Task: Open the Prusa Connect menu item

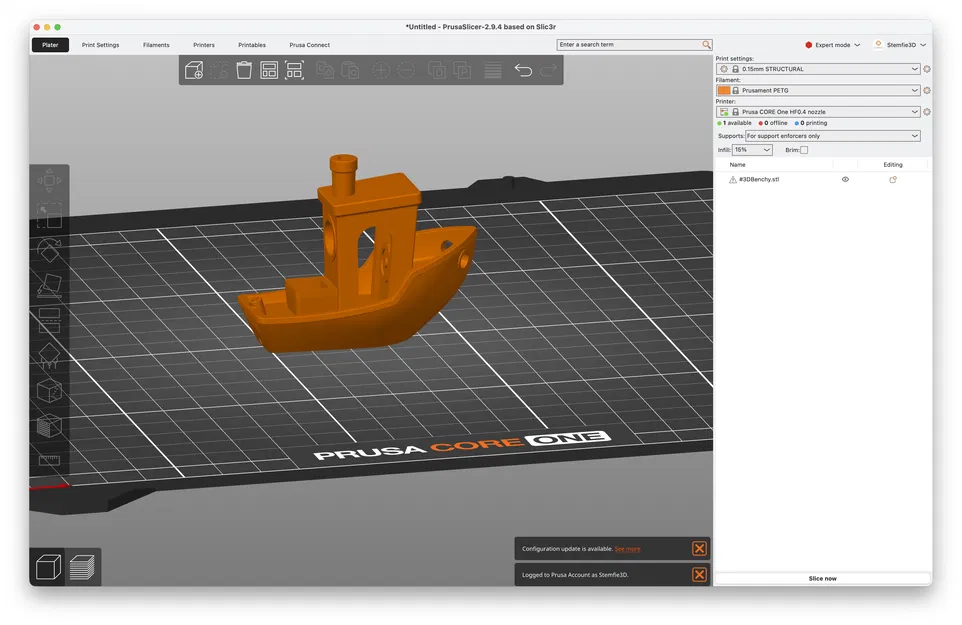Action: pos(309,45)
